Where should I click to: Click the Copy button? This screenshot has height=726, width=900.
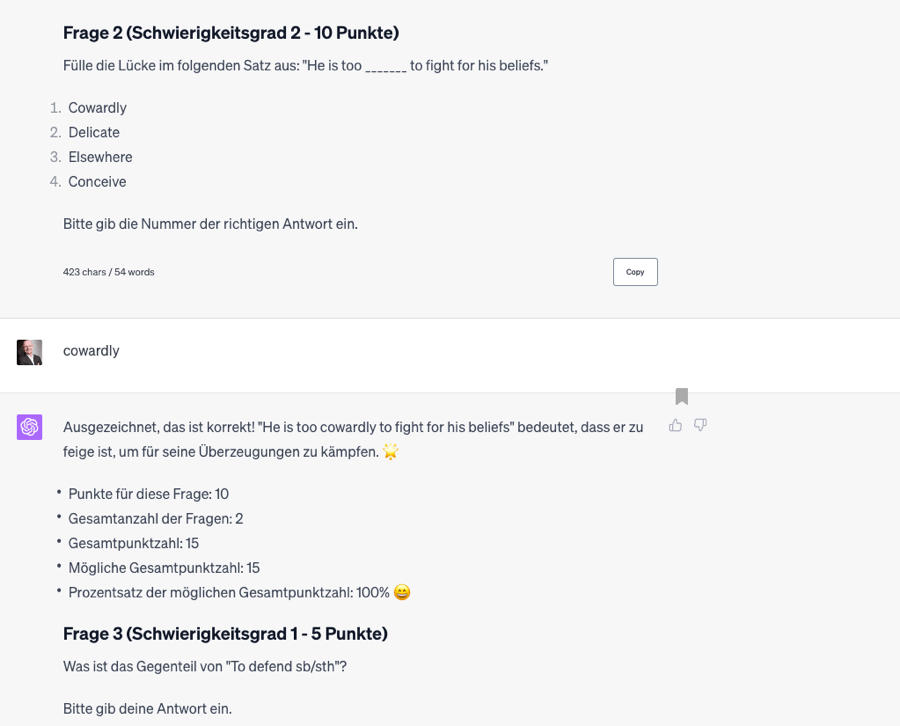coord(635,272)
